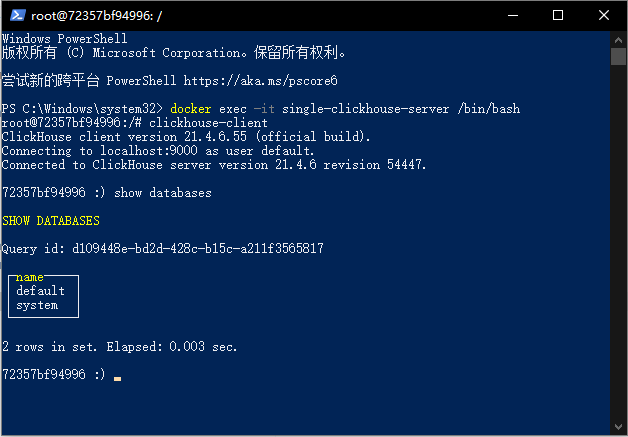Click the vertical scrollbar thumb
The height and width of the screenshot is (437, 628).
[618, 56]
